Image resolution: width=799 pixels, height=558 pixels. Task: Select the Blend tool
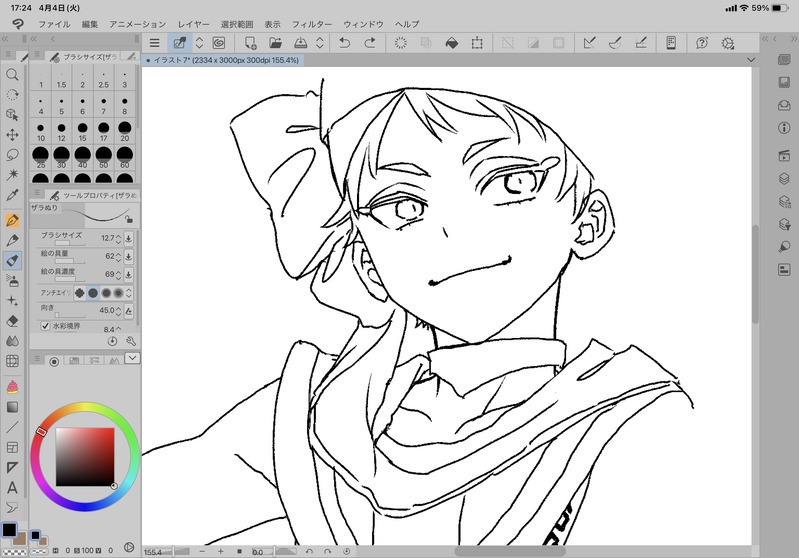click(x=12, y=340)
